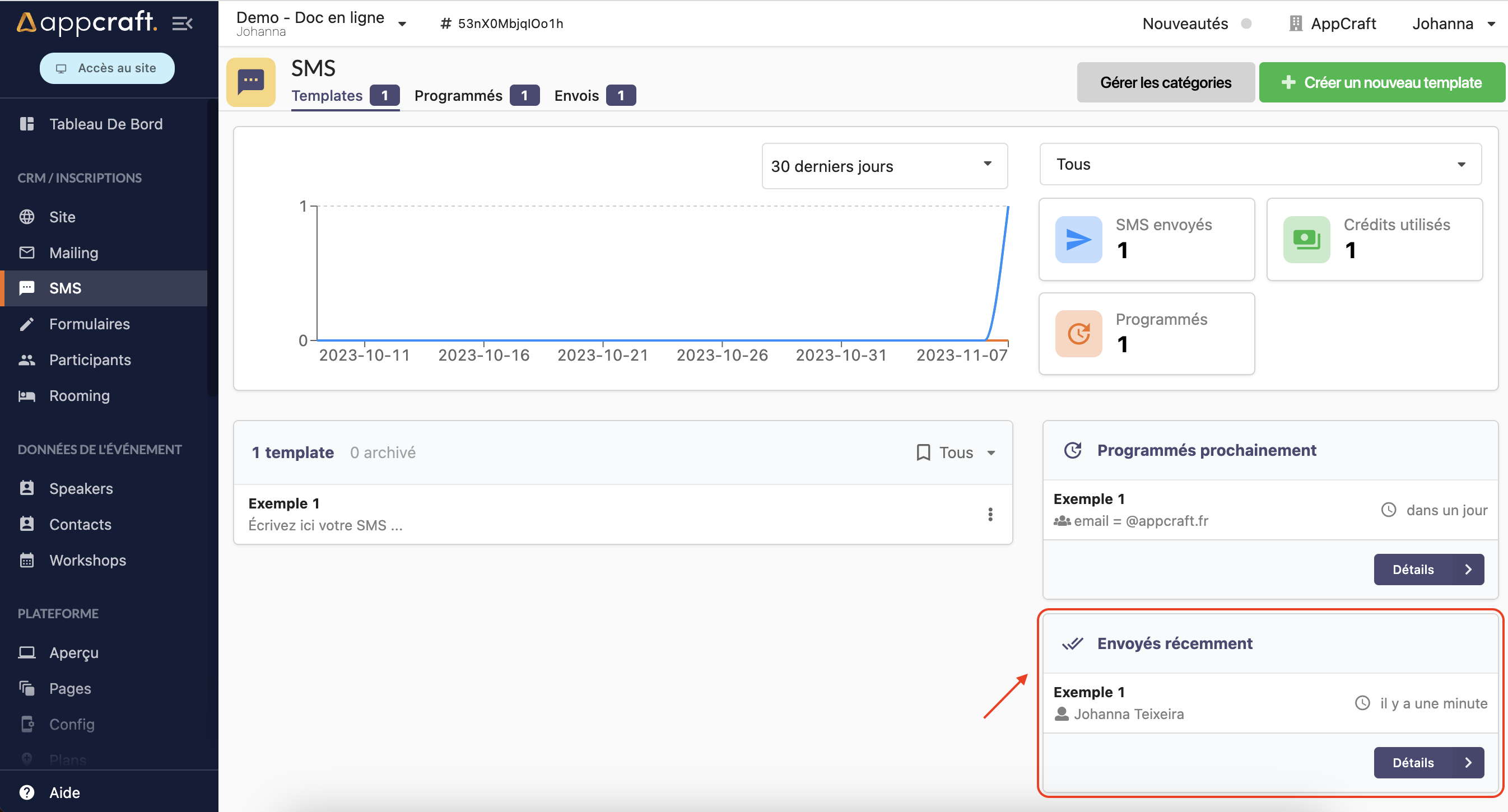This screenshot has height=812, width=1508.
Task: Click the Aperçu icon in sidebar
Action: (x=28, y=652)
